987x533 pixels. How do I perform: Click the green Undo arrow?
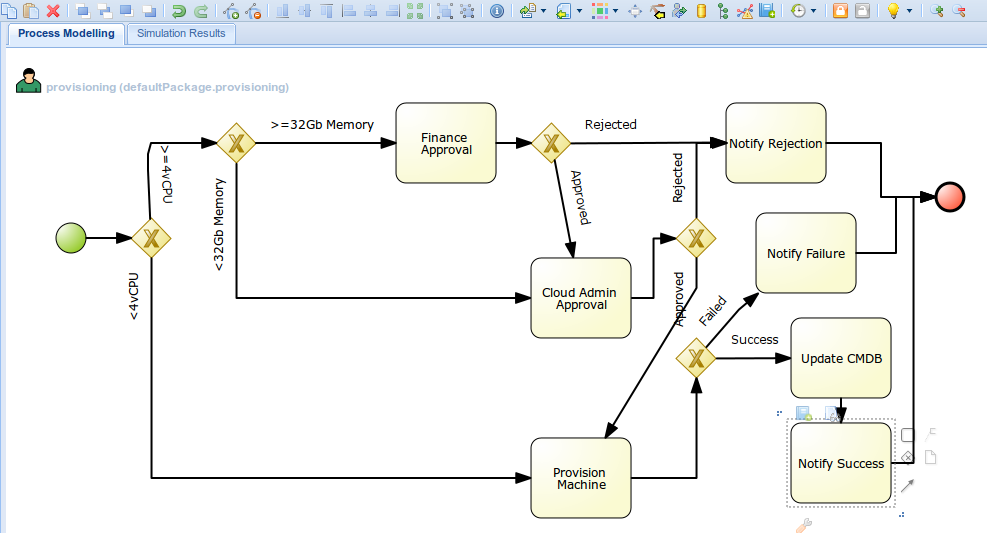point(179,10)
